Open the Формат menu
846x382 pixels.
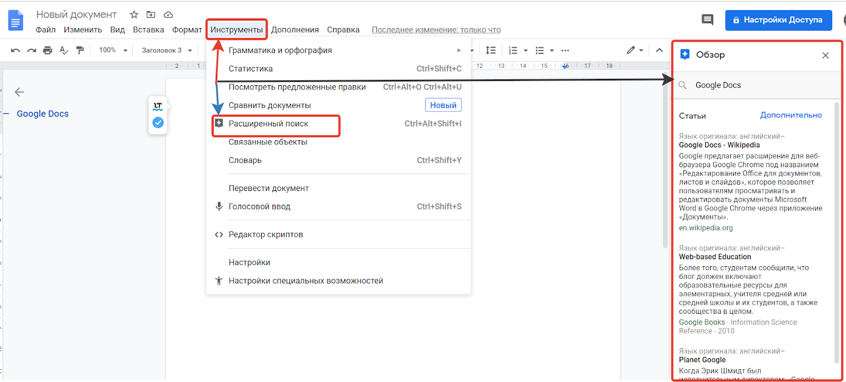(187, 30)
